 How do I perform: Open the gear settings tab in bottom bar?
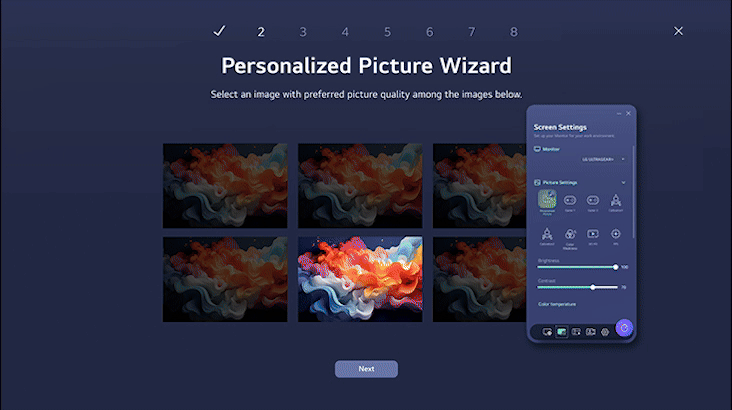tap(605, 332)
